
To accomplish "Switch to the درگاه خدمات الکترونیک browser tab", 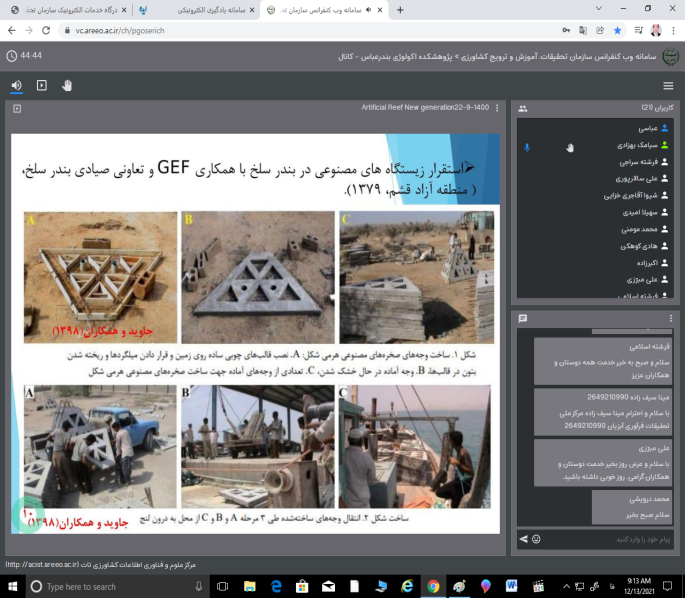I will coord(62,9).
